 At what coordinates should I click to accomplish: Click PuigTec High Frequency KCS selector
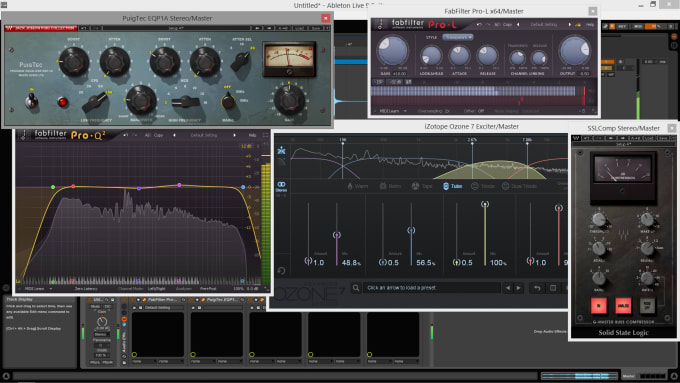coord(186,102)
